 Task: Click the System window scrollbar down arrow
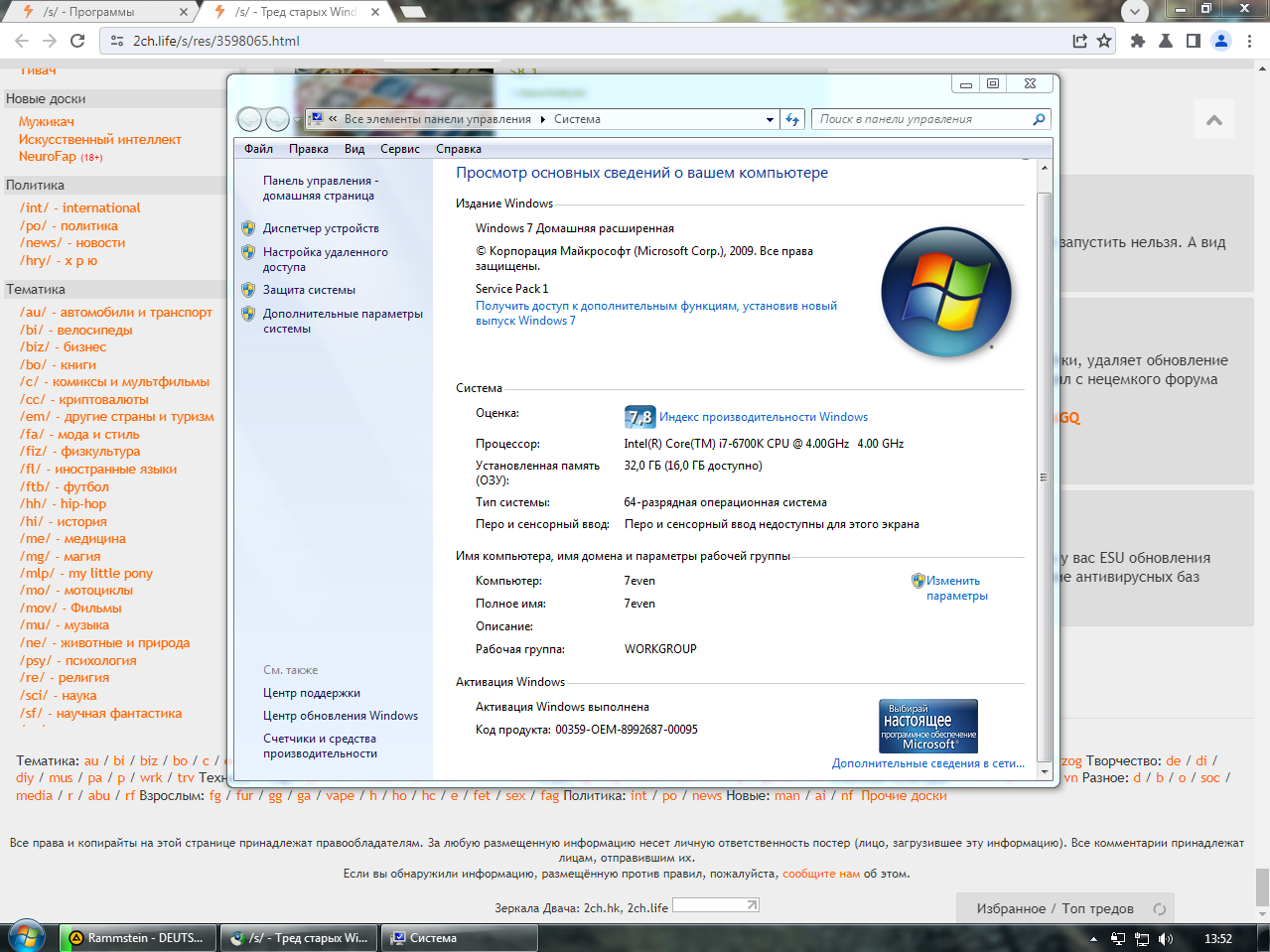pyautogui.click(x=1044, y=771)
